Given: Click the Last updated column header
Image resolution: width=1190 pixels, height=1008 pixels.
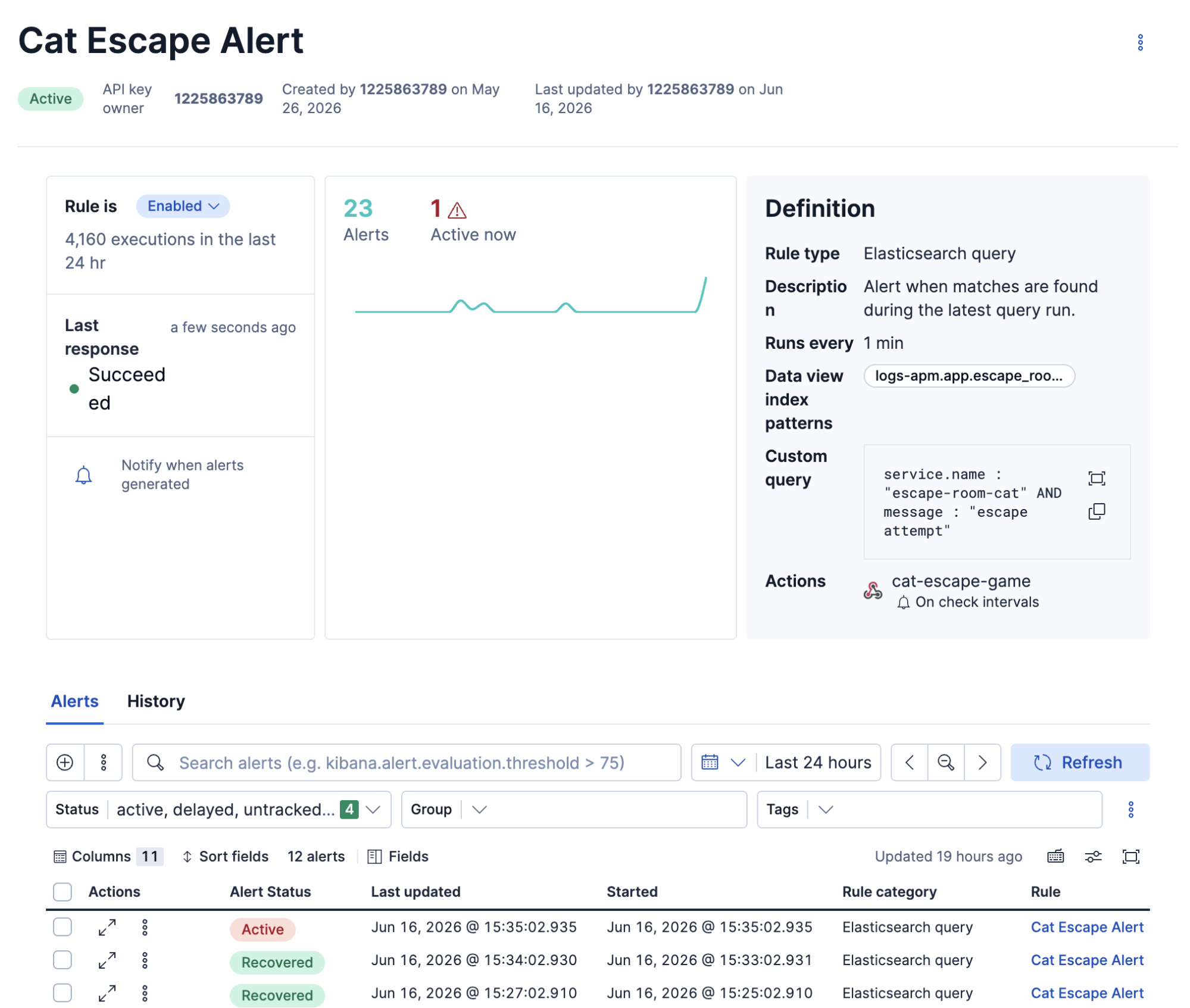Looking at the screenshot, I should (416, 891).
